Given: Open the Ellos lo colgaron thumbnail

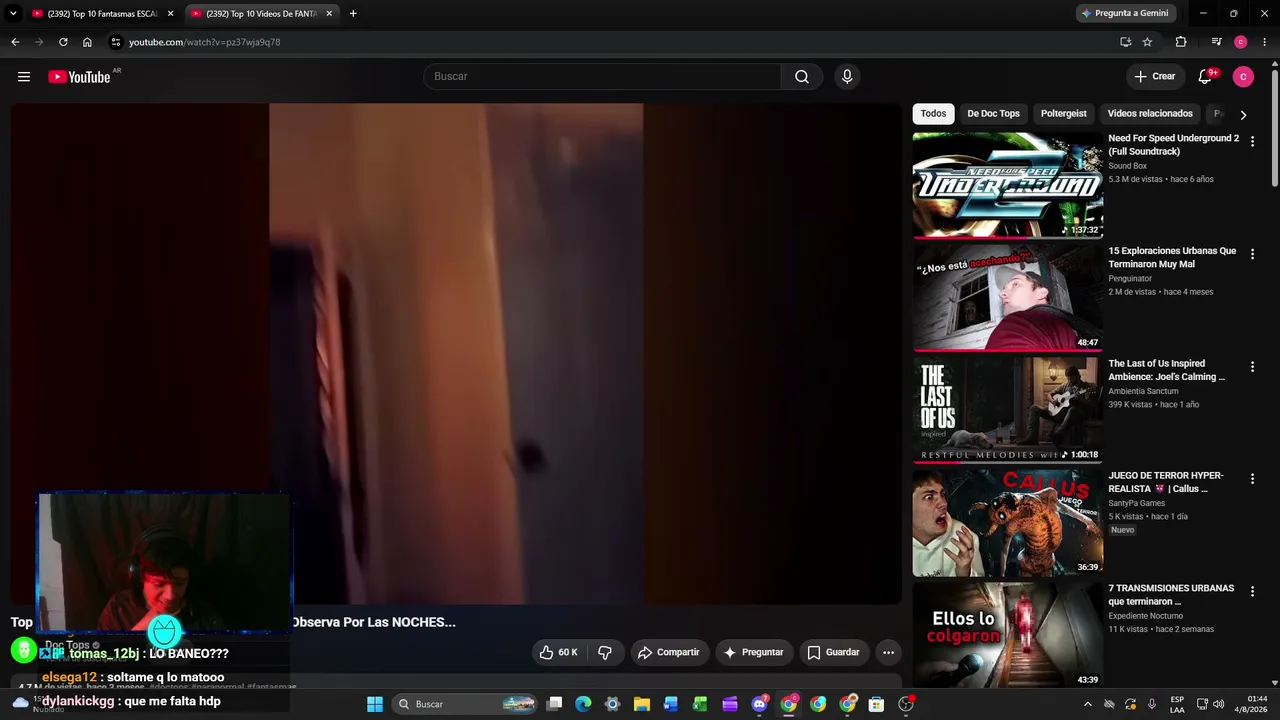Looking at the screenshot, I should (x=1007, y=635).
